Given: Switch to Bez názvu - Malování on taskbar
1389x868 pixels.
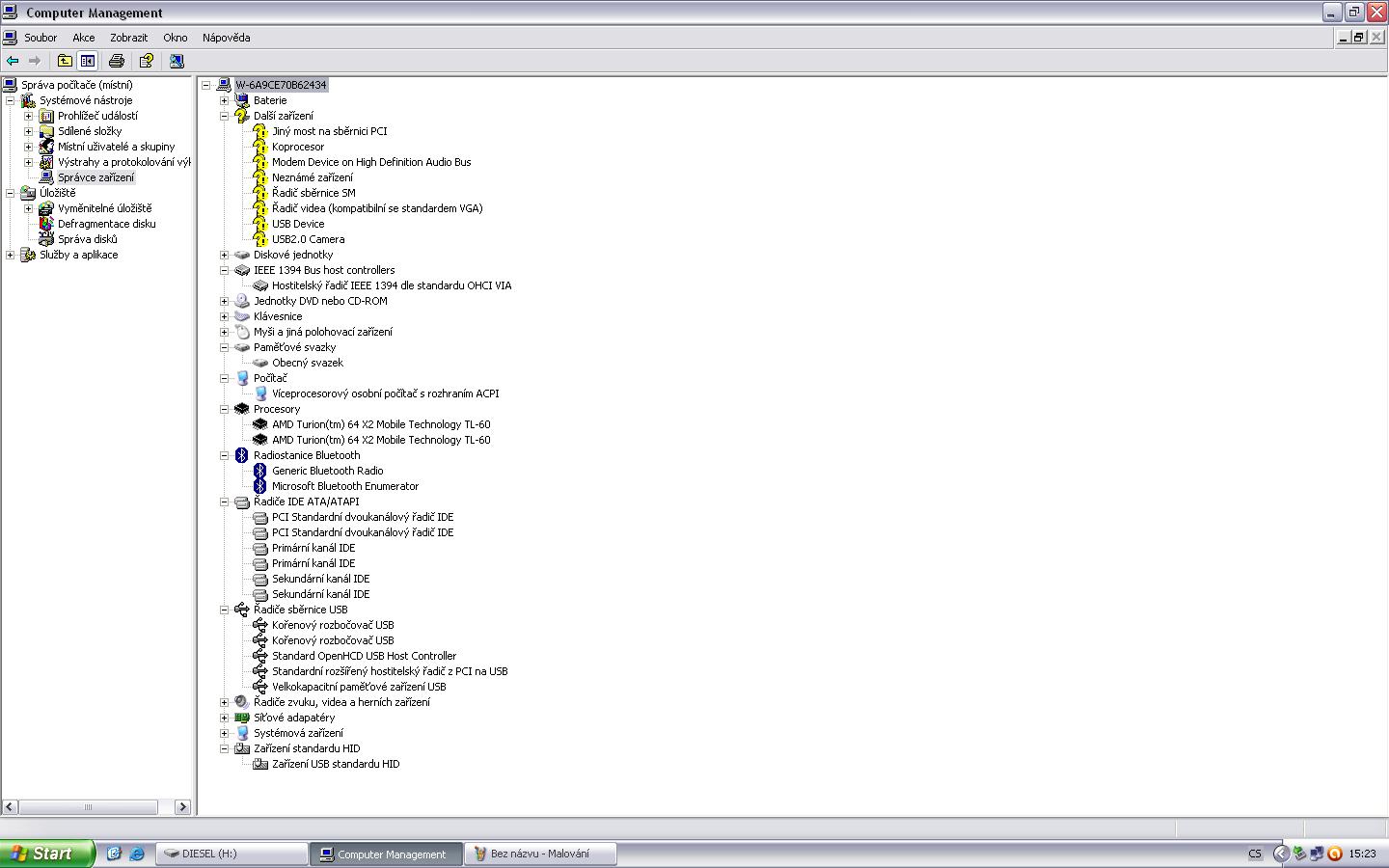Looking at the screenshot, I should [540, 854].
